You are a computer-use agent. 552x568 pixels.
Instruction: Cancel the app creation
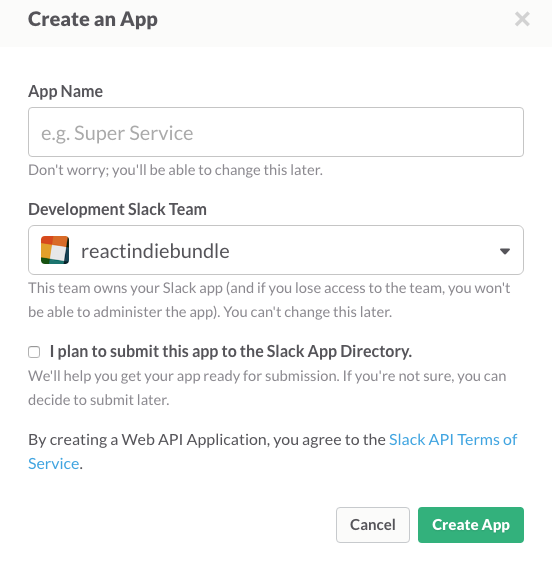(x=373, y=525)
